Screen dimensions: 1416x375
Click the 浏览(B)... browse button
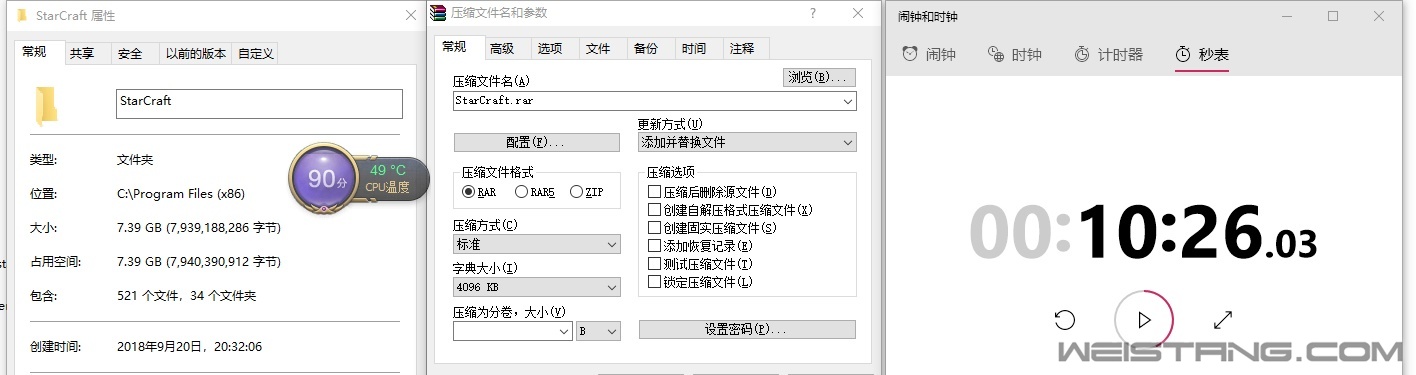819,77
